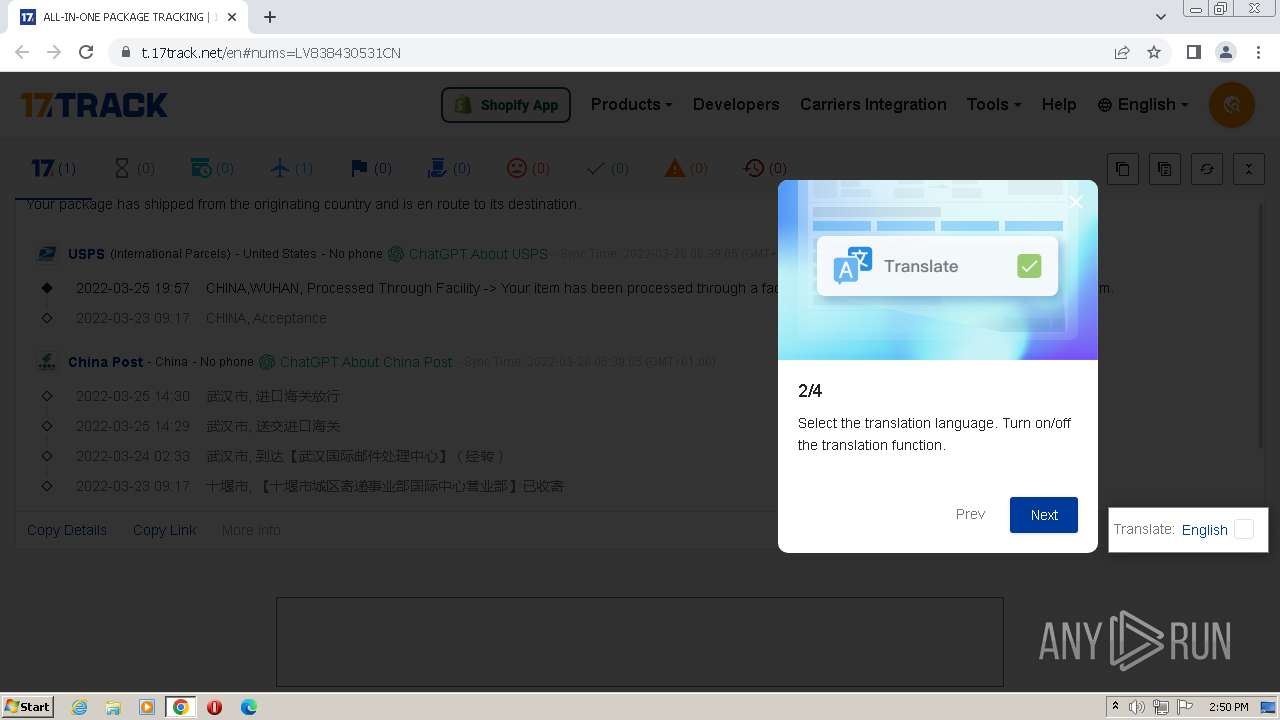The height and width of the screenshot is (720, 1280).
Task: Open the Developers page
Action: click(x=736, y=104)
